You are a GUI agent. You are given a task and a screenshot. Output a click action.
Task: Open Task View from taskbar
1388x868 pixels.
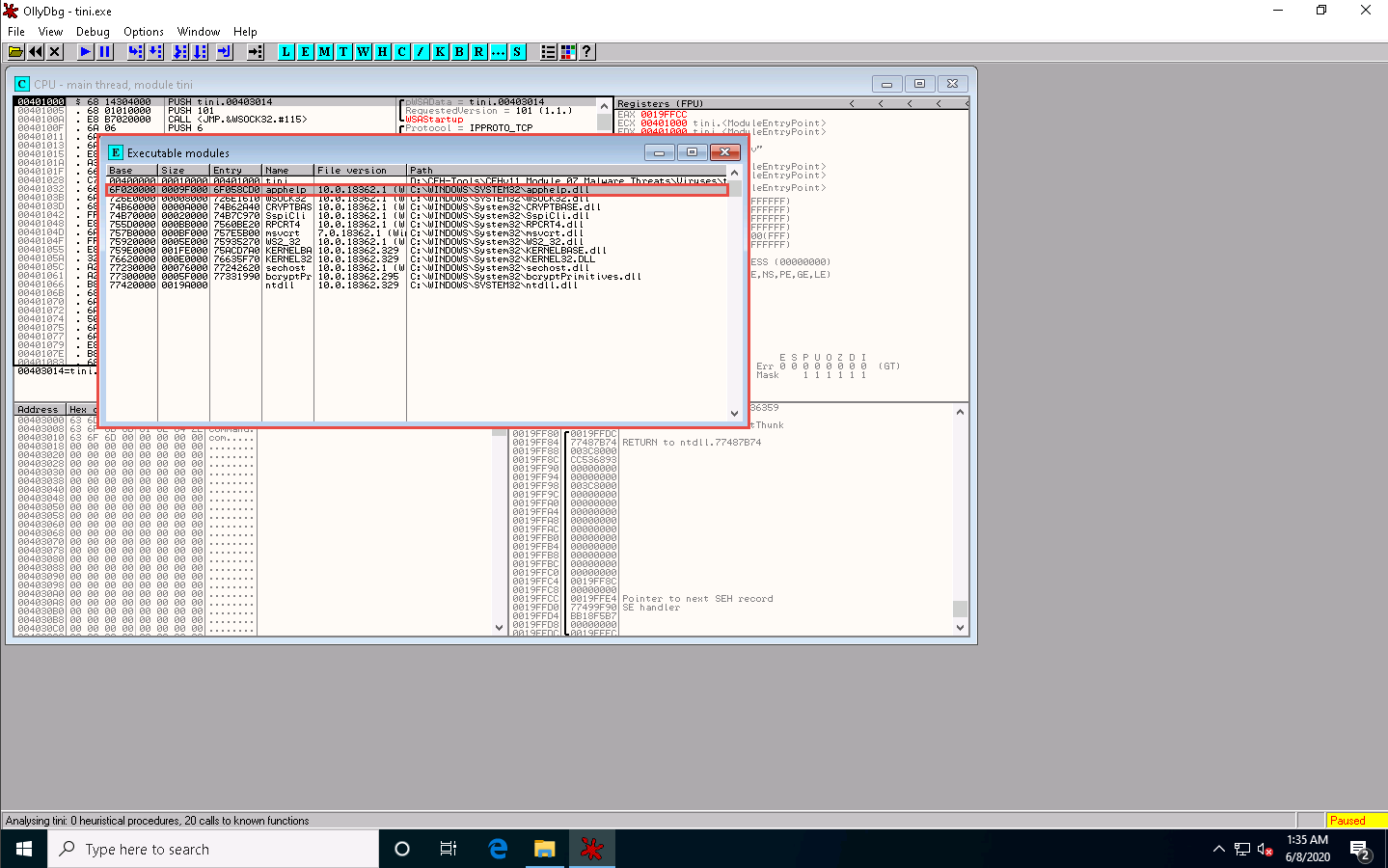pyautogui.click(x=449, y=849)
